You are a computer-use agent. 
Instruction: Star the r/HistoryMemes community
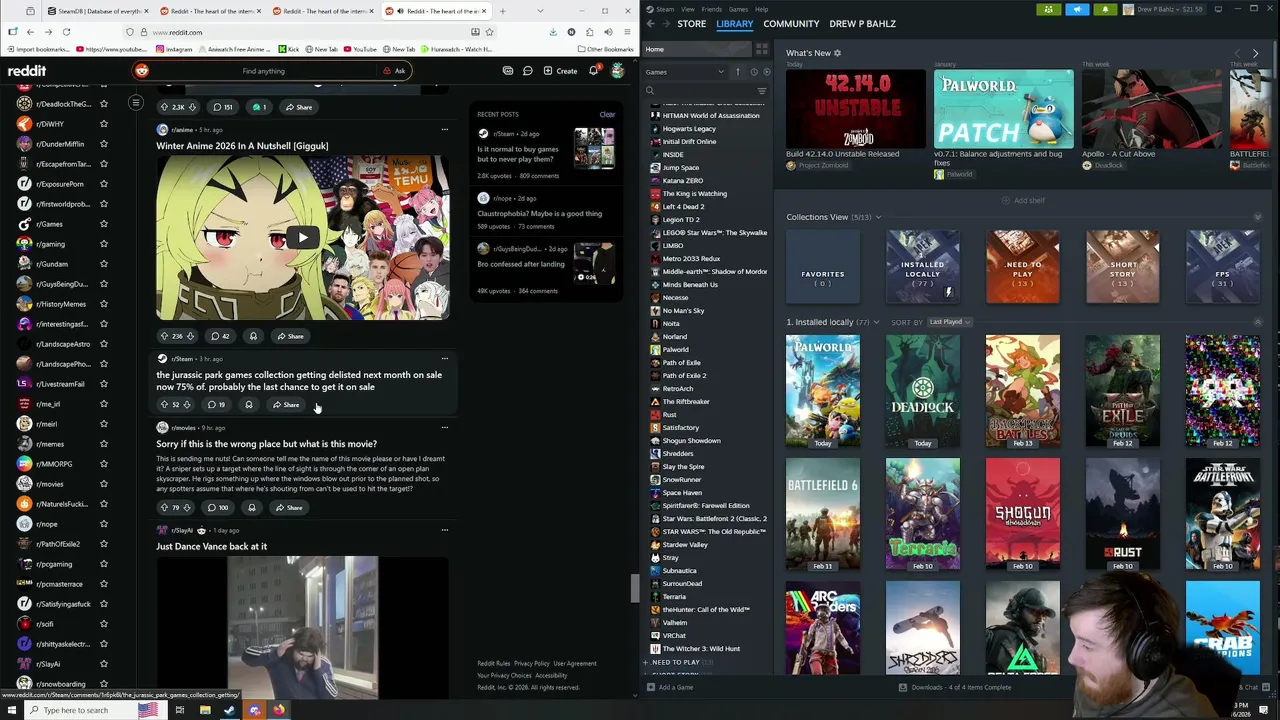(x=103, y=304)
